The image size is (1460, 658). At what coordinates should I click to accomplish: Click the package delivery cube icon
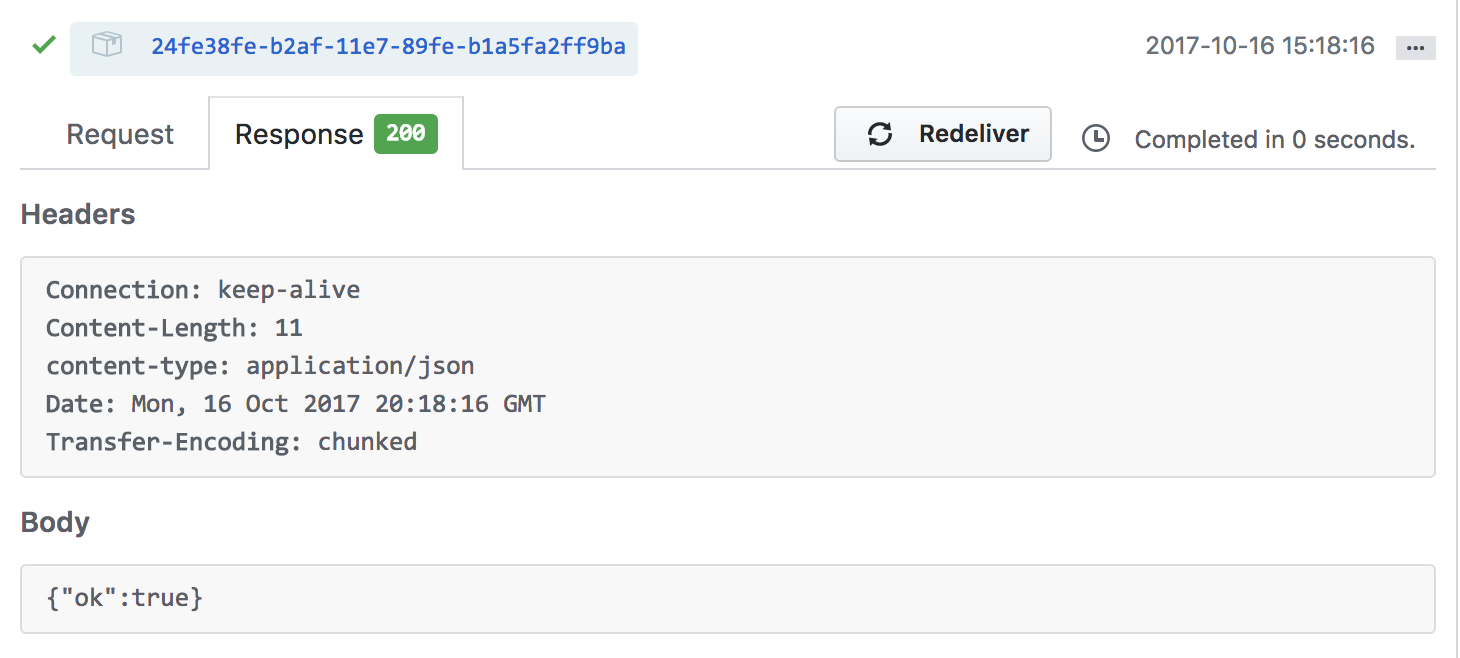pyautogui.click(x=107, y=45)
